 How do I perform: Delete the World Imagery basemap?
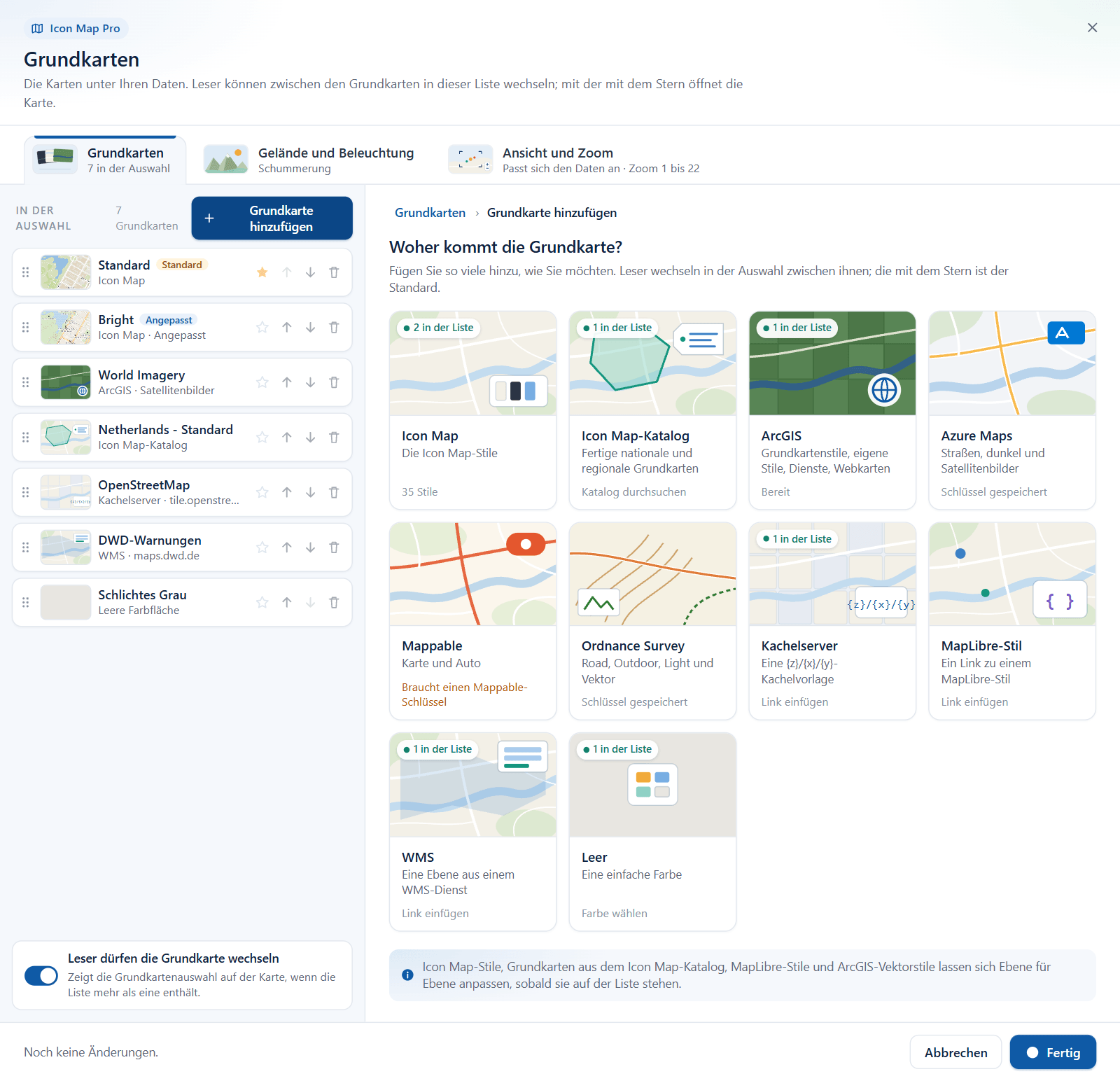coord(334,382)
